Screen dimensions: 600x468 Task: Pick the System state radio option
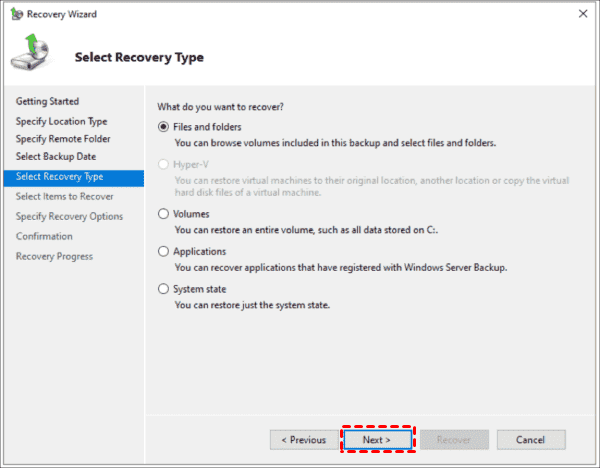[x=163, y=289]
